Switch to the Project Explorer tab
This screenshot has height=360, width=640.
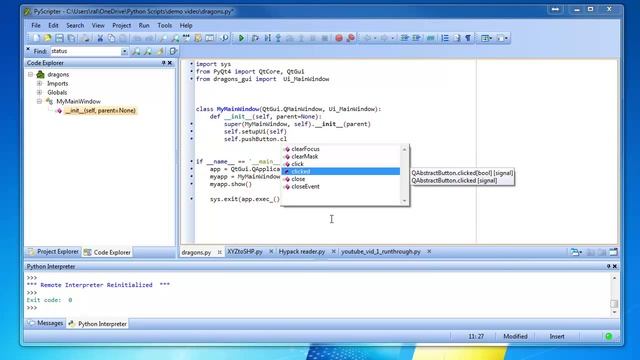point(53,252)
